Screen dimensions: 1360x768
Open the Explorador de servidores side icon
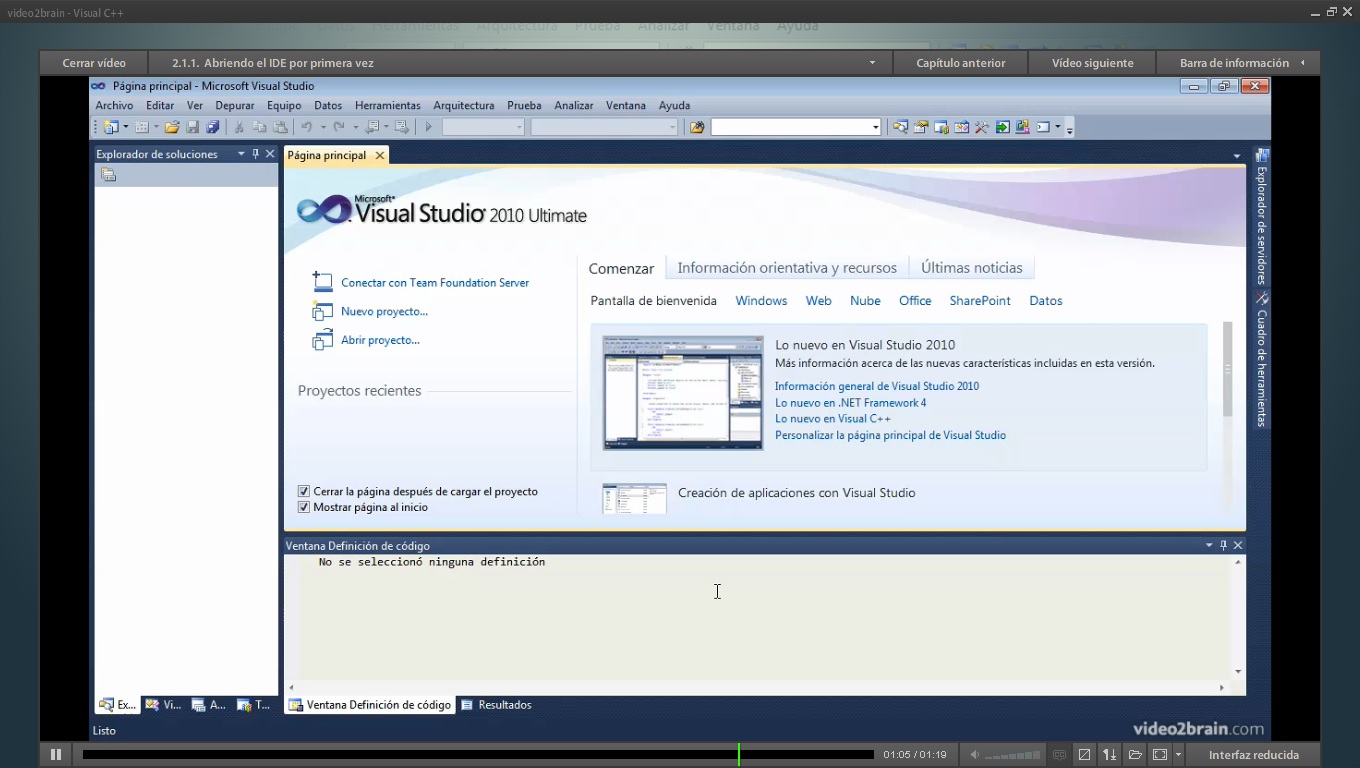[x=1262, y=155]
